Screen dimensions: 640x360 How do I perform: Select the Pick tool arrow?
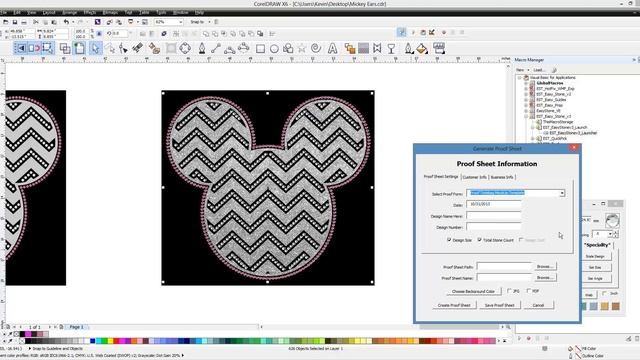point(95,49)
